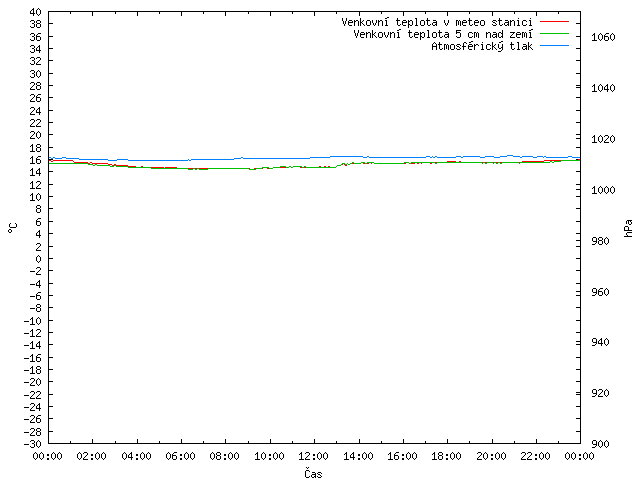The width and height of the screenshot is (640, 480).
Task: Click the 1000 pressure axis label
Action: click(x=603, y=190)
